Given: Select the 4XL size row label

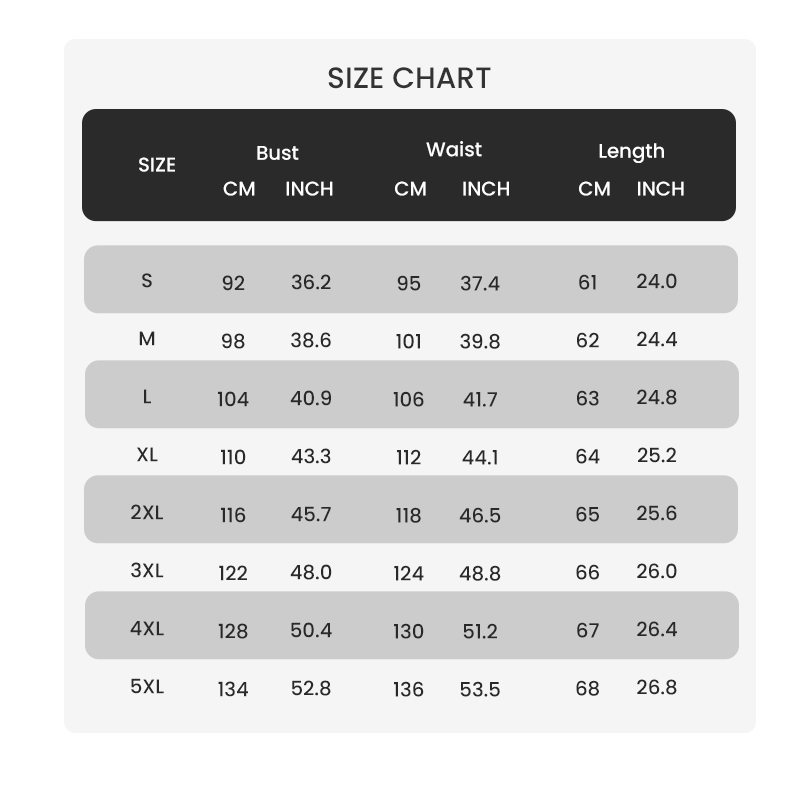Looking at the screenshot, I should pos(147,629).
